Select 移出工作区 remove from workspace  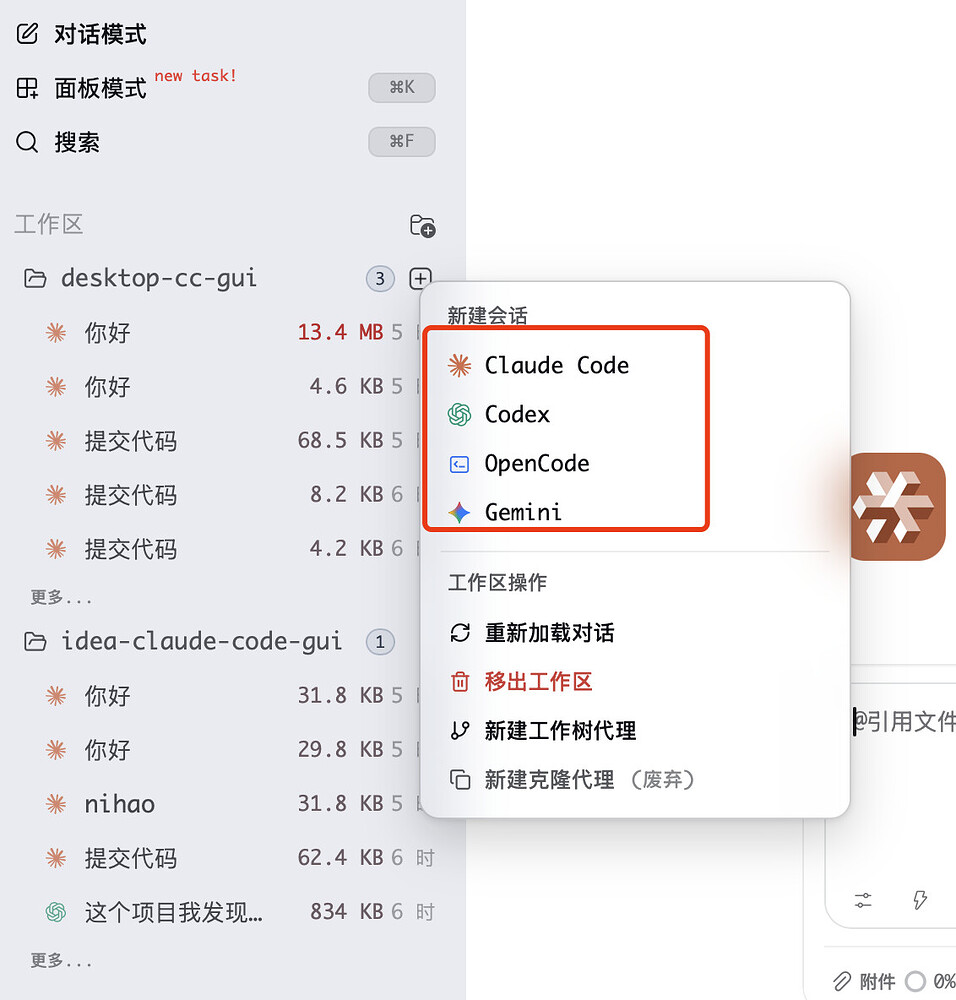[635, 682]
